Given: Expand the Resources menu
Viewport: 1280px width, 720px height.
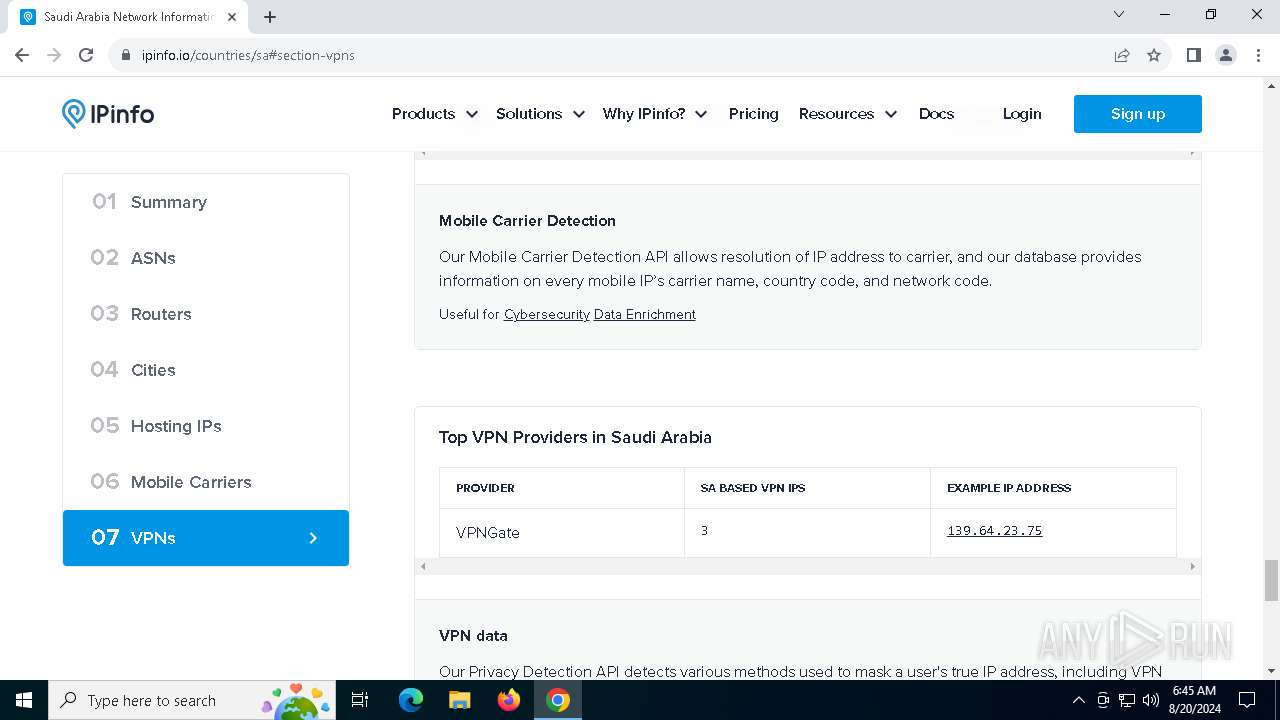Looking at the screenshot, I should click(x=847, y=114).
